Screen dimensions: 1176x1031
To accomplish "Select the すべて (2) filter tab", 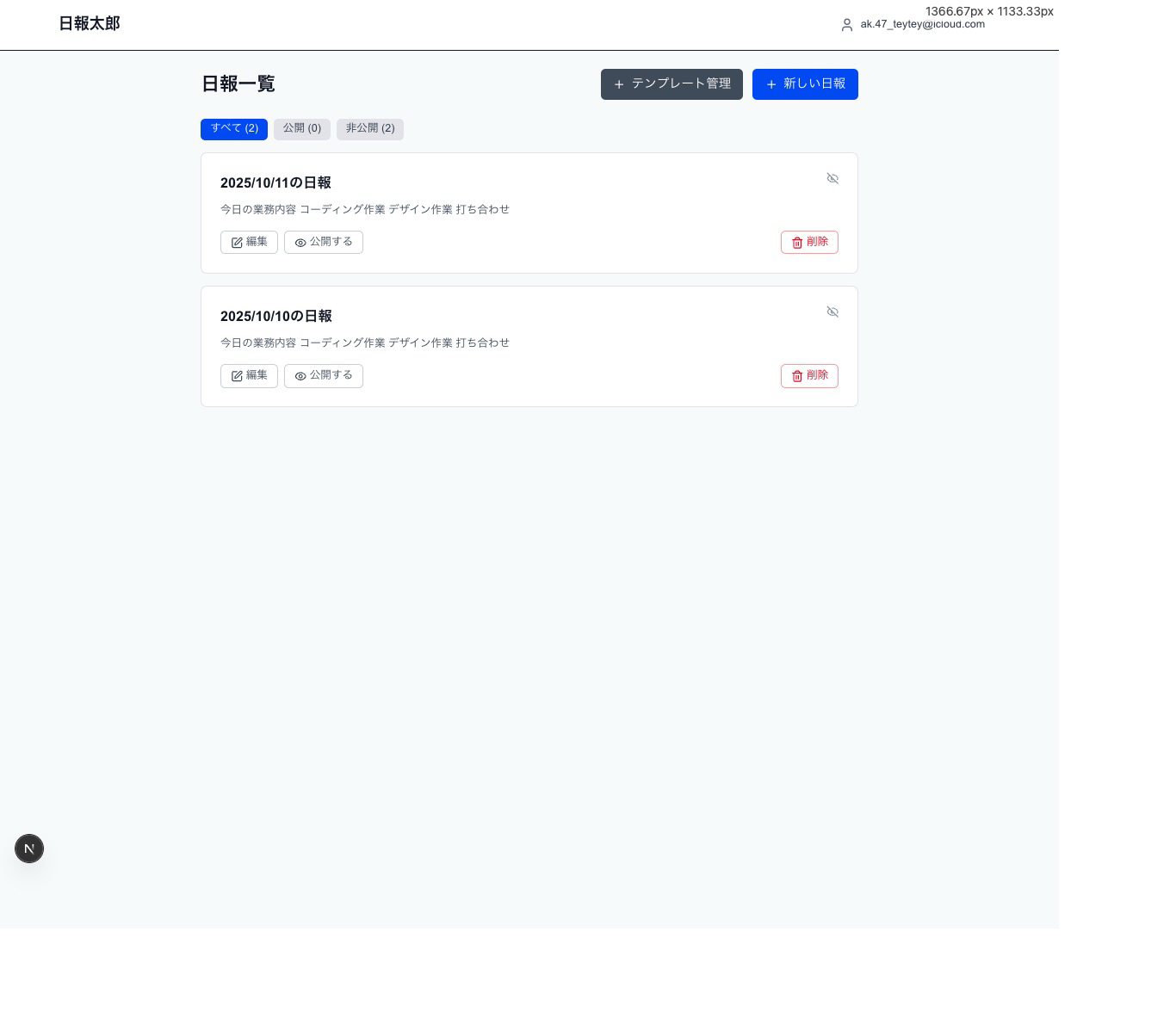I will pyautogui.click(x=234, y=128).
